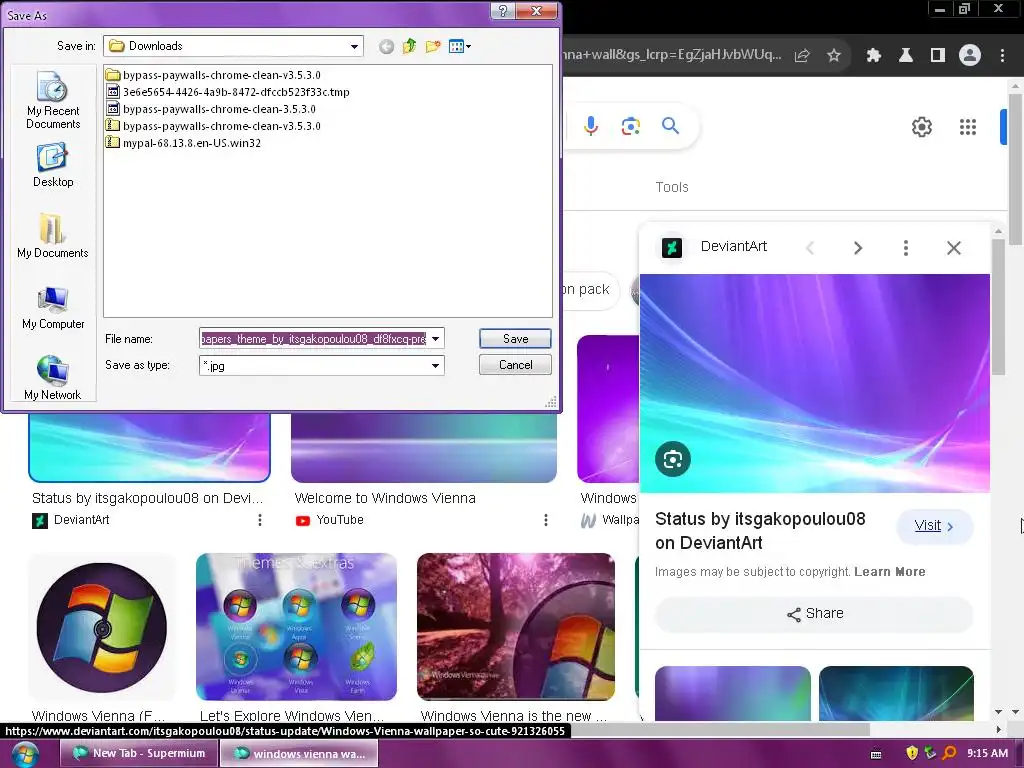Click the security shield tray icon
Image resolution: width=1024 pixels, height=768 pixels.
[912, 753]
